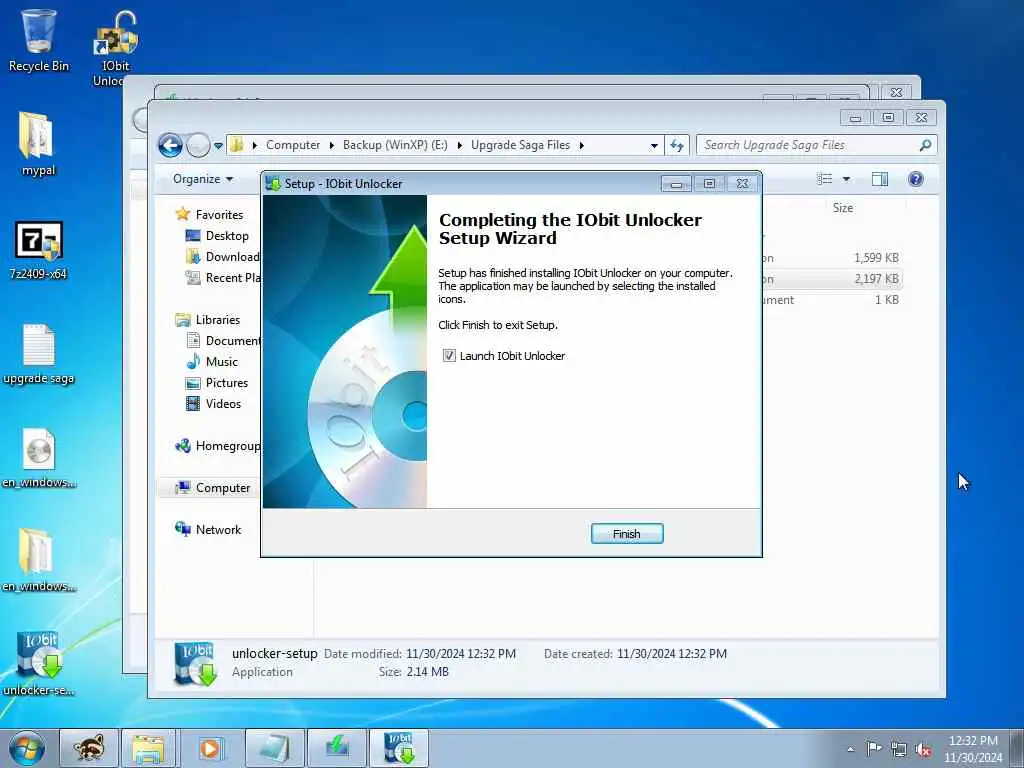Uncheck Launch IObit Unlocker checkbox
The image size is (1024, 768).
pos(449,356)
